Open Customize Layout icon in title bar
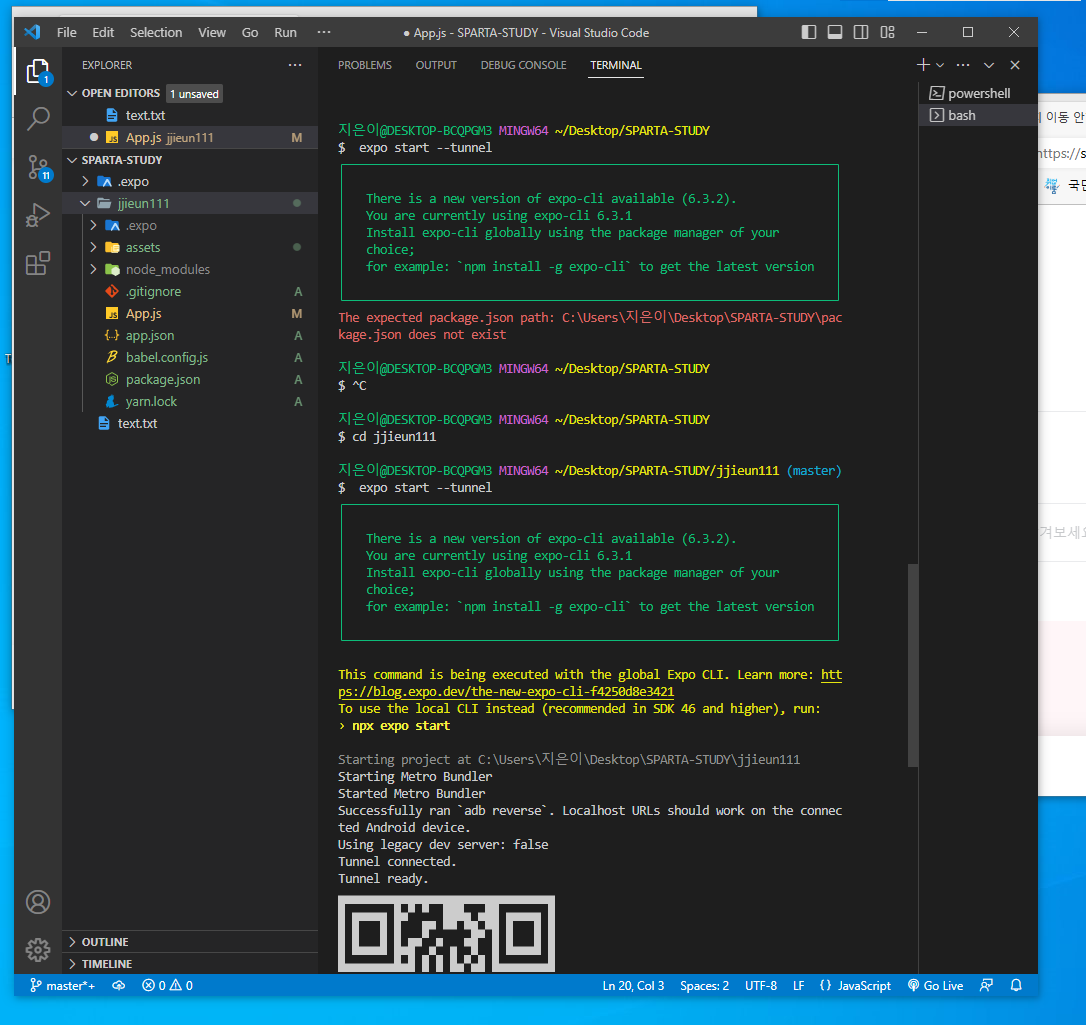The width and height of the screenshot is (1086, 1025). 887,33
